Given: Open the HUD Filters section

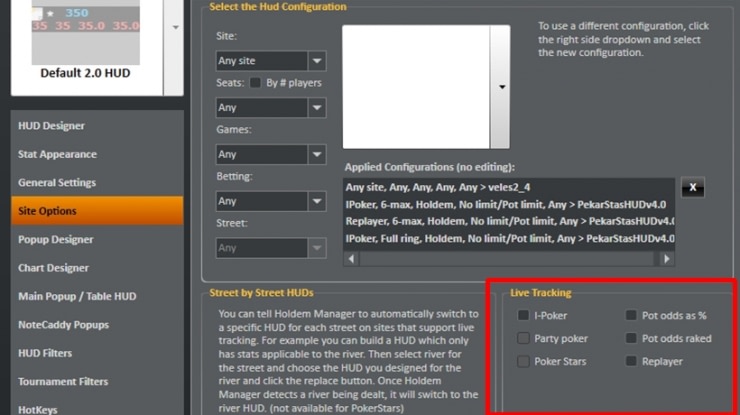Looking at the screenshot, I should coord(97,353).
